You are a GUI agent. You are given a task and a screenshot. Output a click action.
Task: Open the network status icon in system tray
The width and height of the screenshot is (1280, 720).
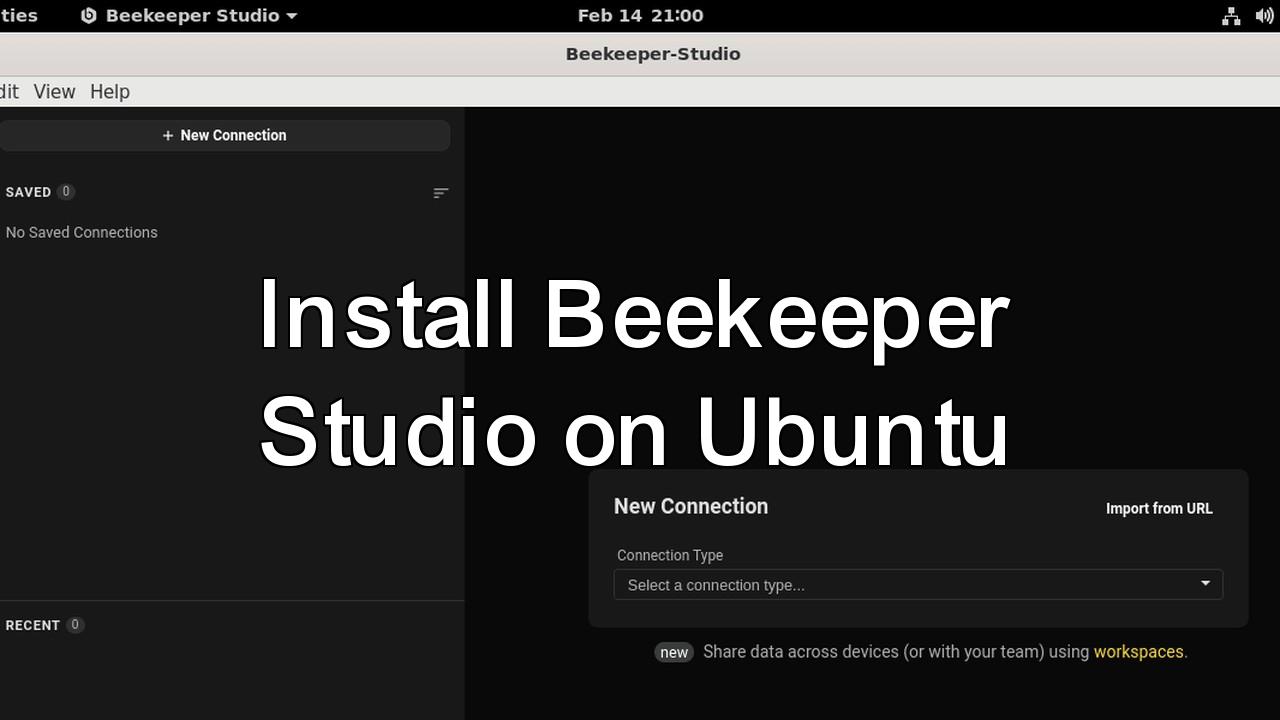tap(1231, 16)
